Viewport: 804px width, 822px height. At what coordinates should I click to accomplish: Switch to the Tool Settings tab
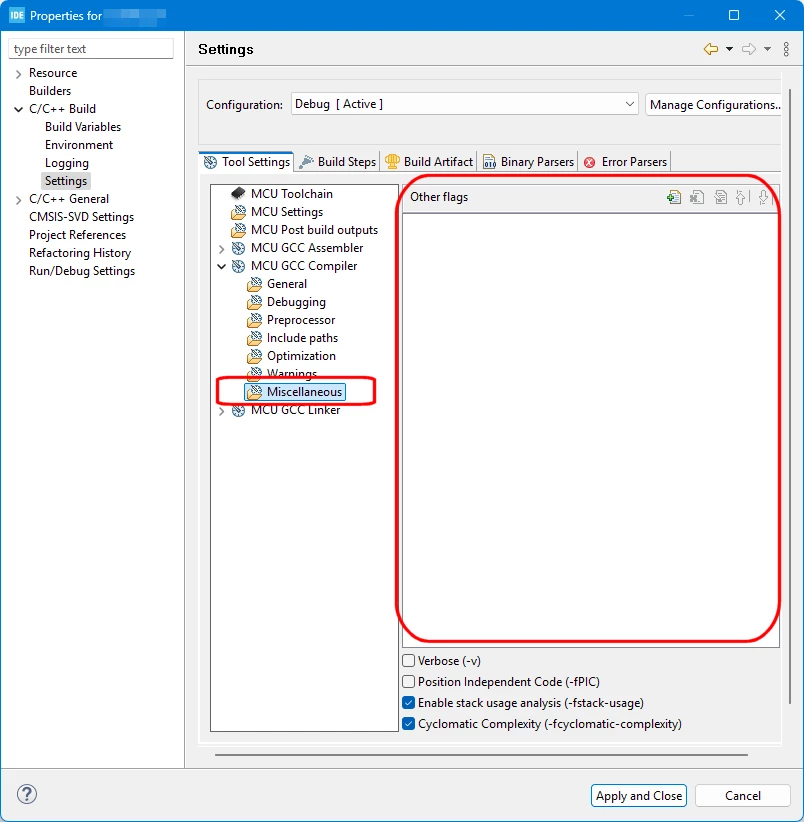[246, 161]
